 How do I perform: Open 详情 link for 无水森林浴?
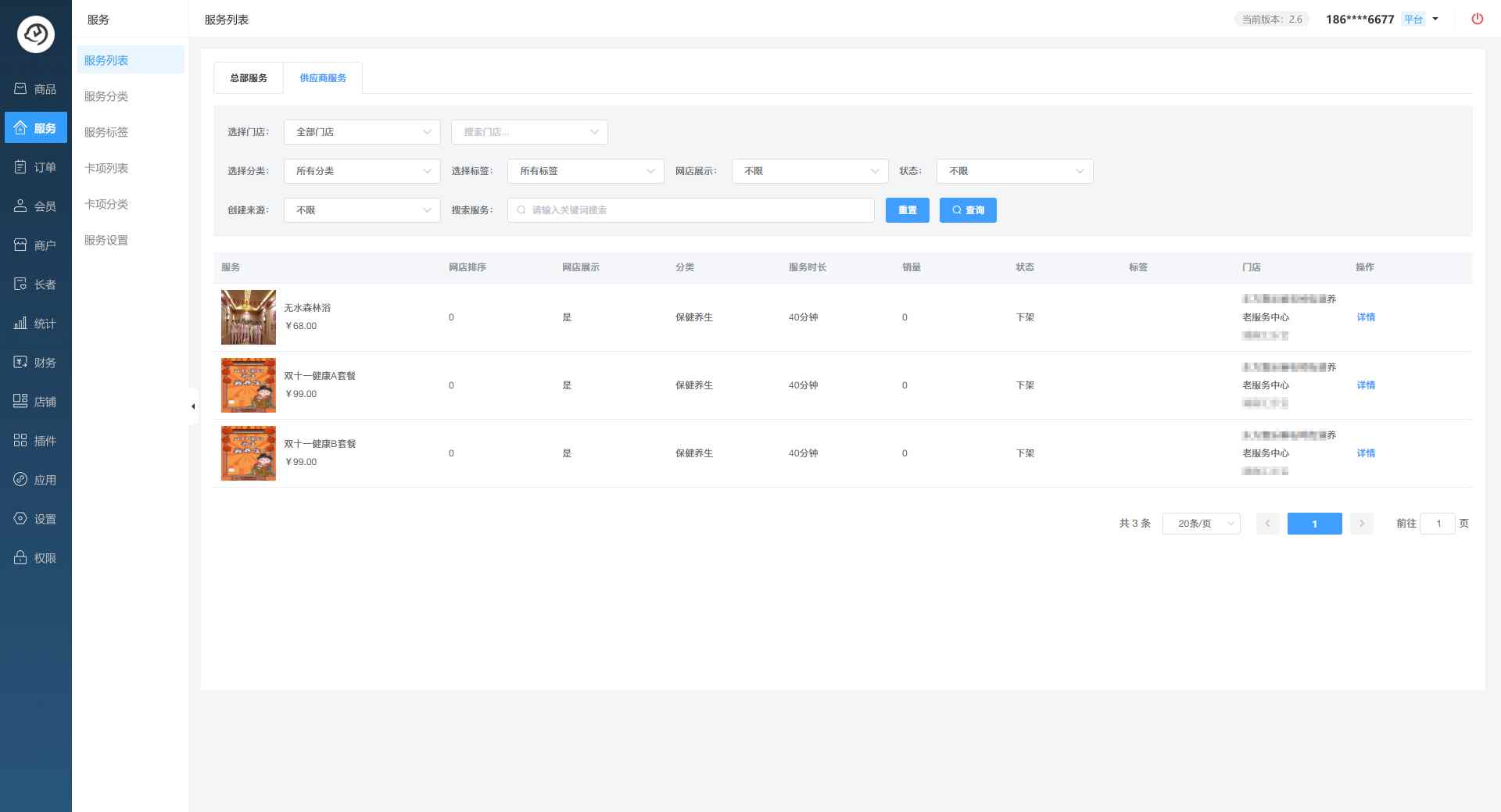click(x=1366, y=317)
